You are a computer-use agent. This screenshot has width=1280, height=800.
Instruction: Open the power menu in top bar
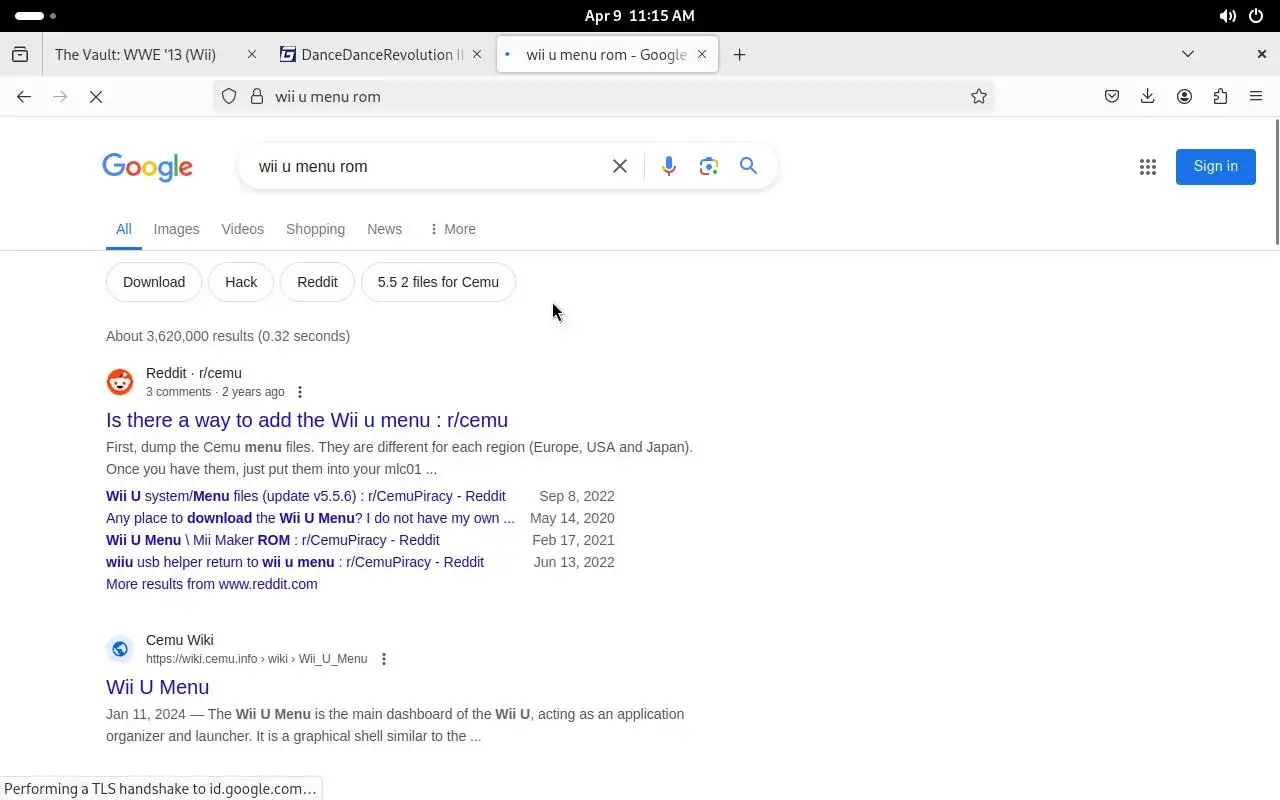pos(1256,16)
